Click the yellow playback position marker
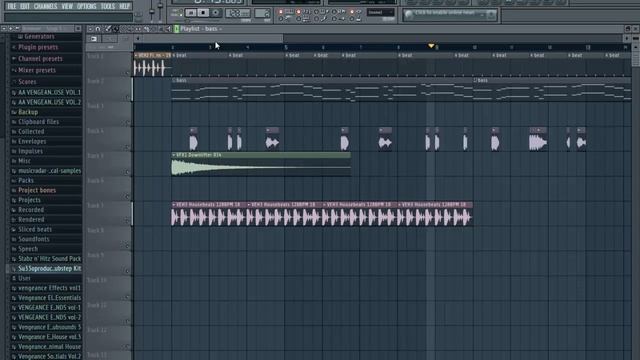The width and height of the screenshot is (640, 360). coord(431,46)
